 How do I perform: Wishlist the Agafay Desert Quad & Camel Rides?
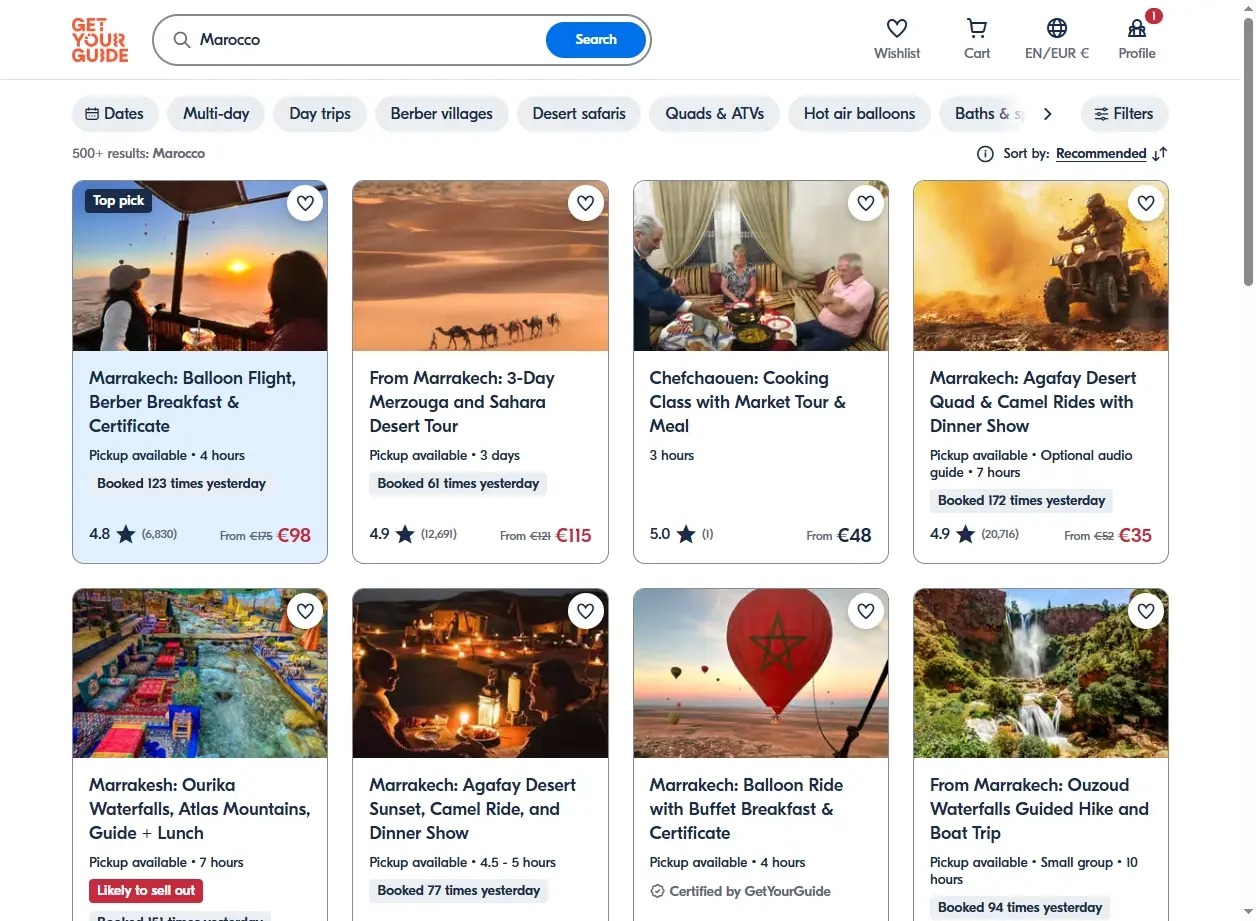coord(1146,203)
